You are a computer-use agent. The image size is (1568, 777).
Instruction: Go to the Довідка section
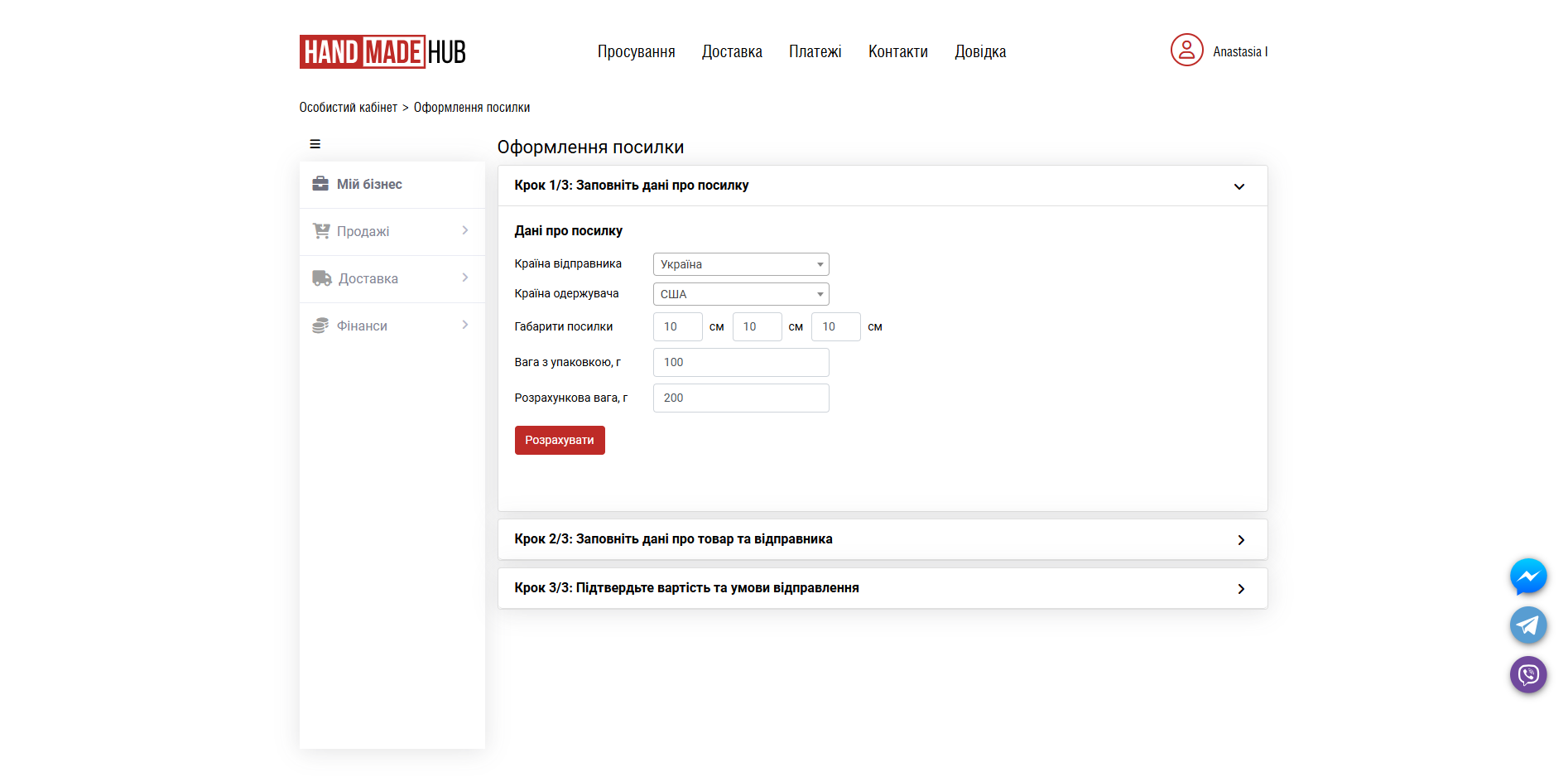coord(980,51)
